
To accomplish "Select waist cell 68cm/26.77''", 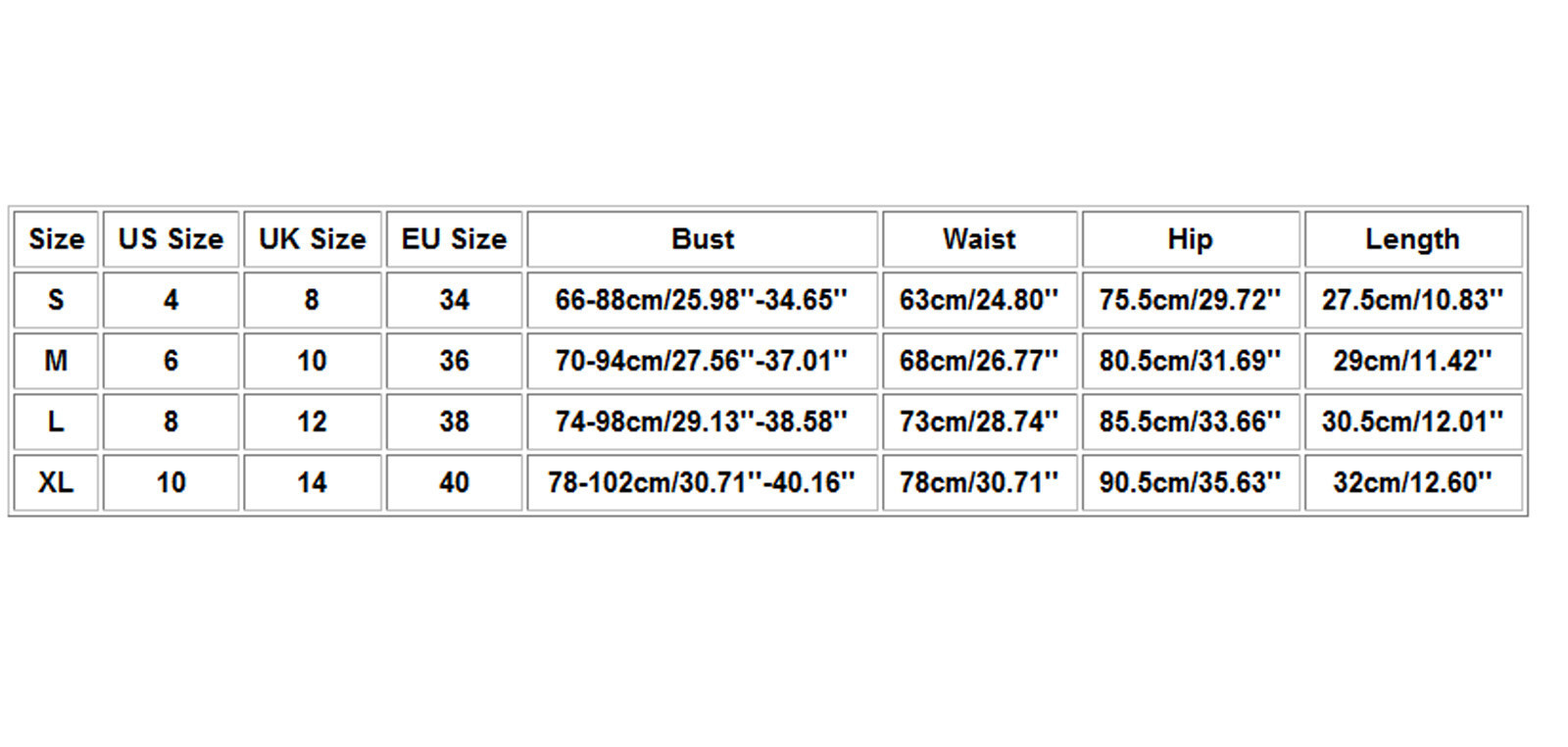I will [979, 361].
